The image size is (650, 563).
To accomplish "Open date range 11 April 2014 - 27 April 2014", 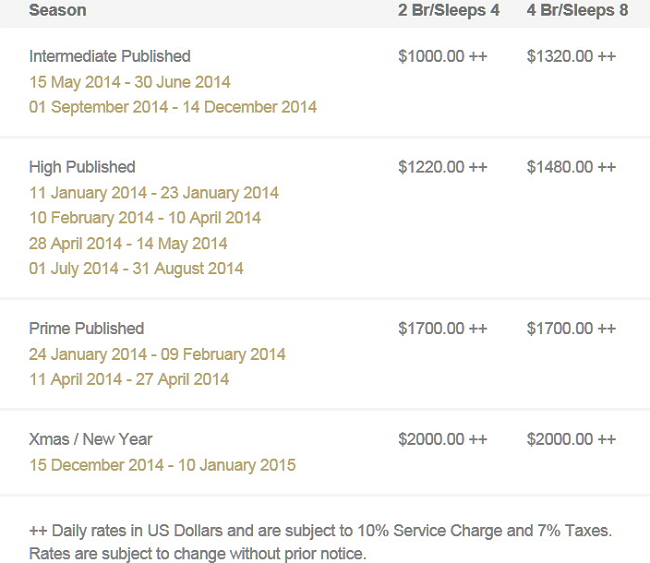I will [129, 379].
